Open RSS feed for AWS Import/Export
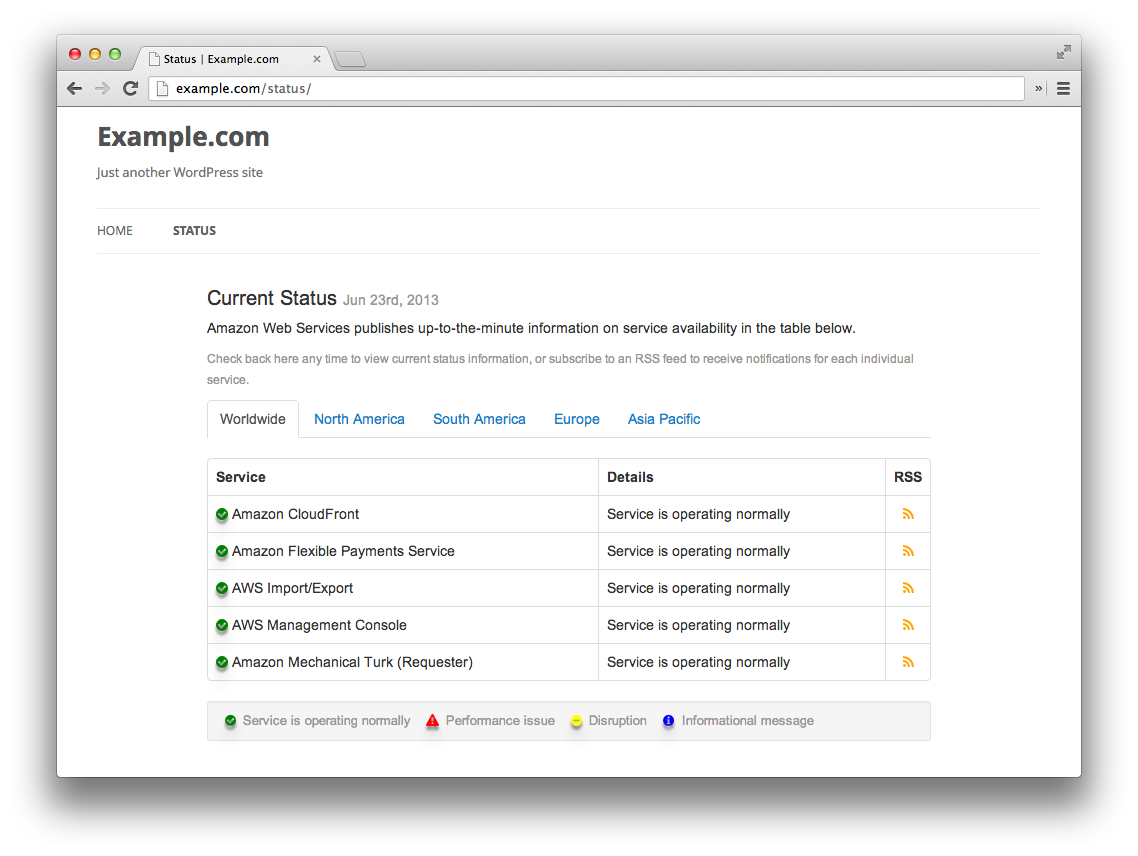Image resolution: width=1138 pixels, height=856 pixels. click(x=907, y=588)
